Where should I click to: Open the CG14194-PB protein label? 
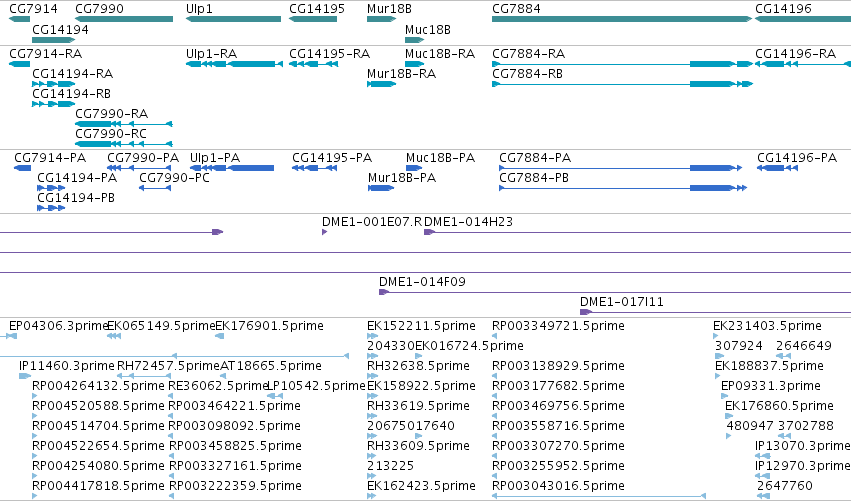point(76,198)
